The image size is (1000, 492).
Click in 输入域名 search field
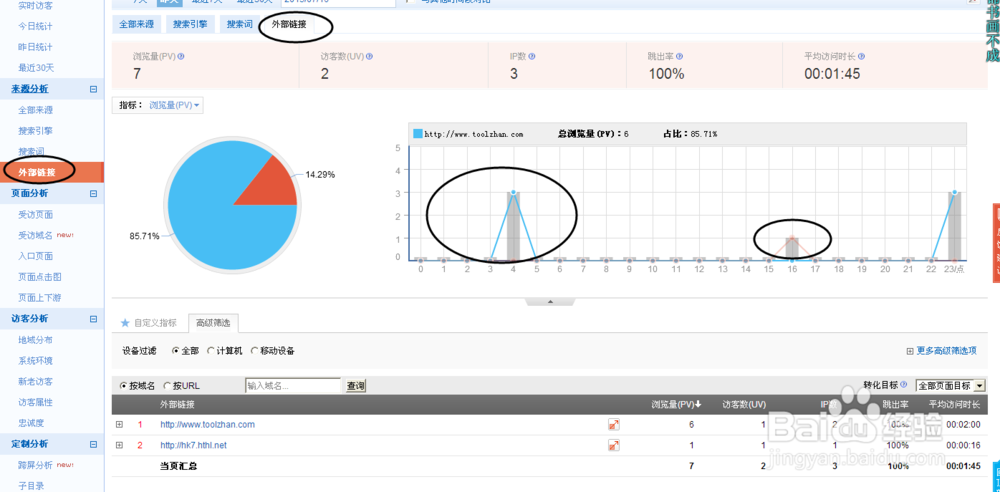point(293,385)
